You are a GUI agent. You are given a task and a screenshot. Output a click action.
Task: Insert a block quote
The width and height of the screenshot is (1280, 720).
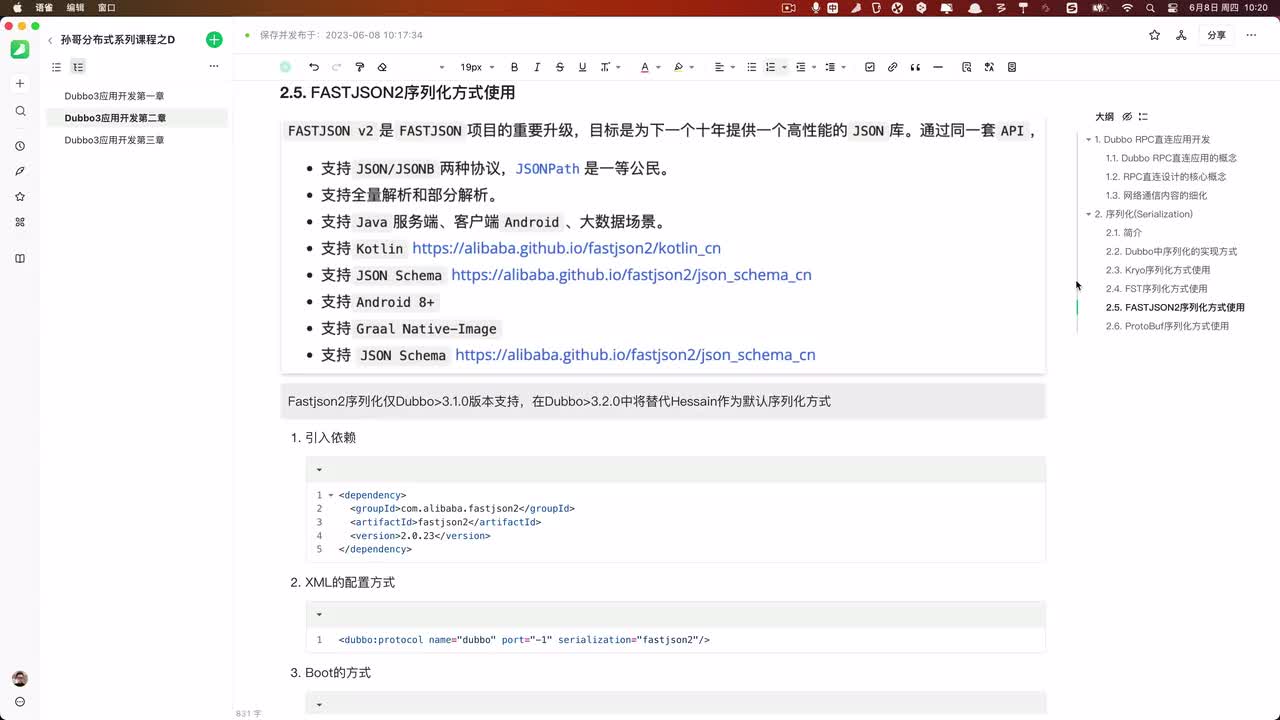point(915,67)
